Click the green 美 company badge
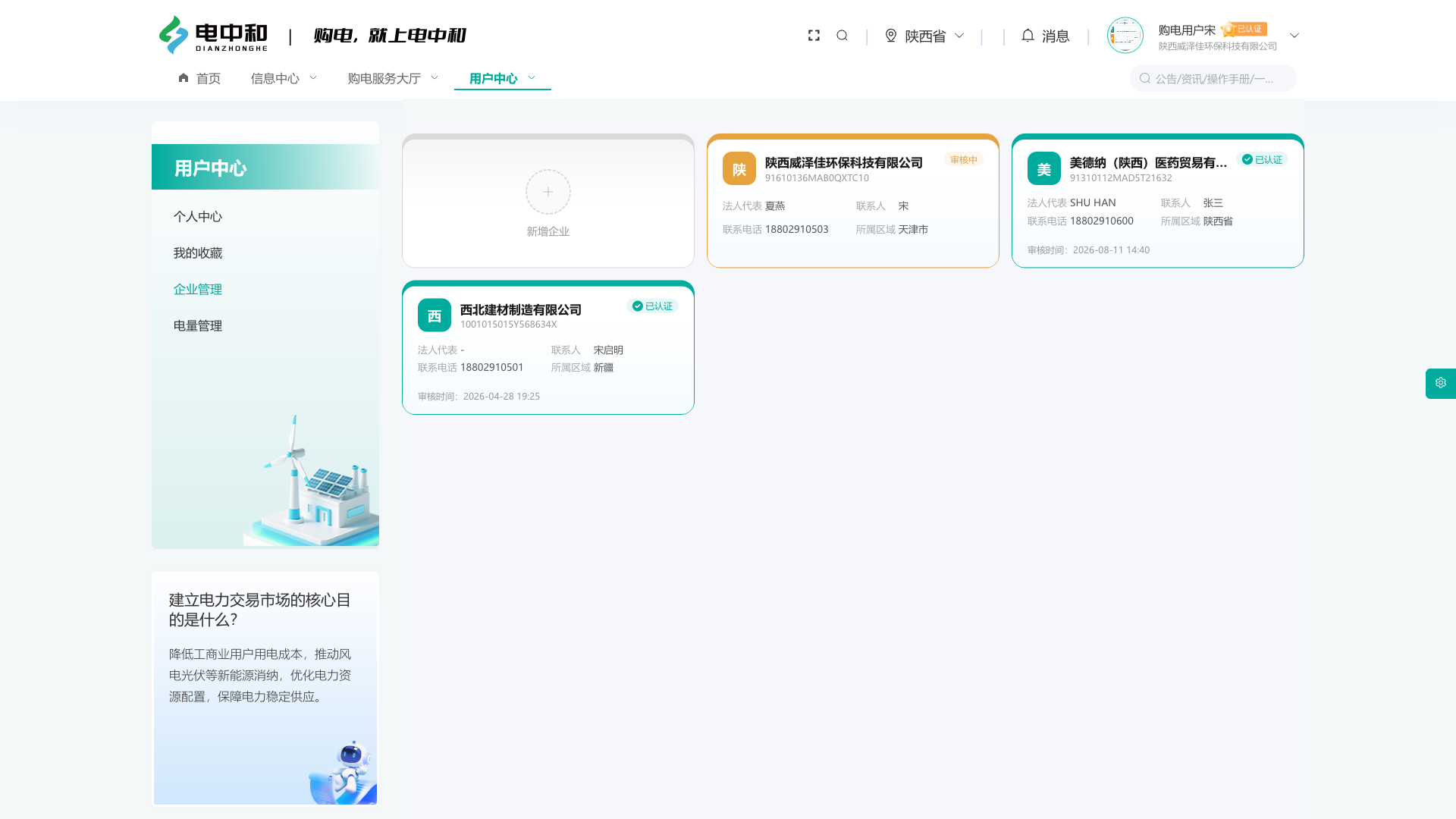This screenshot has width=1456, height=819. (x=1044, y=168)
